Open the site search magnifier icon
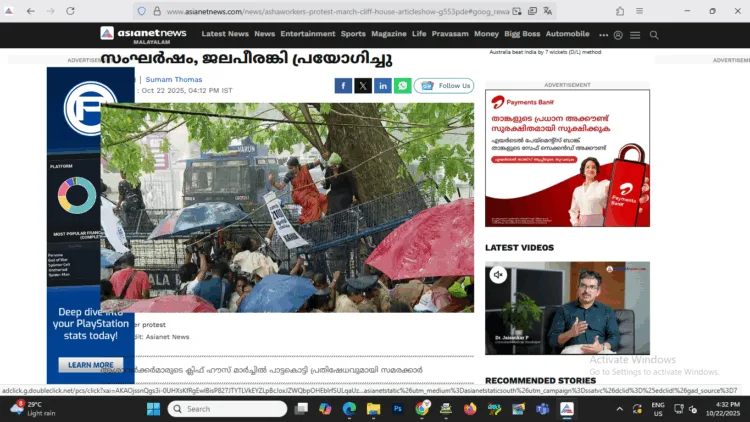 point(654,34)
